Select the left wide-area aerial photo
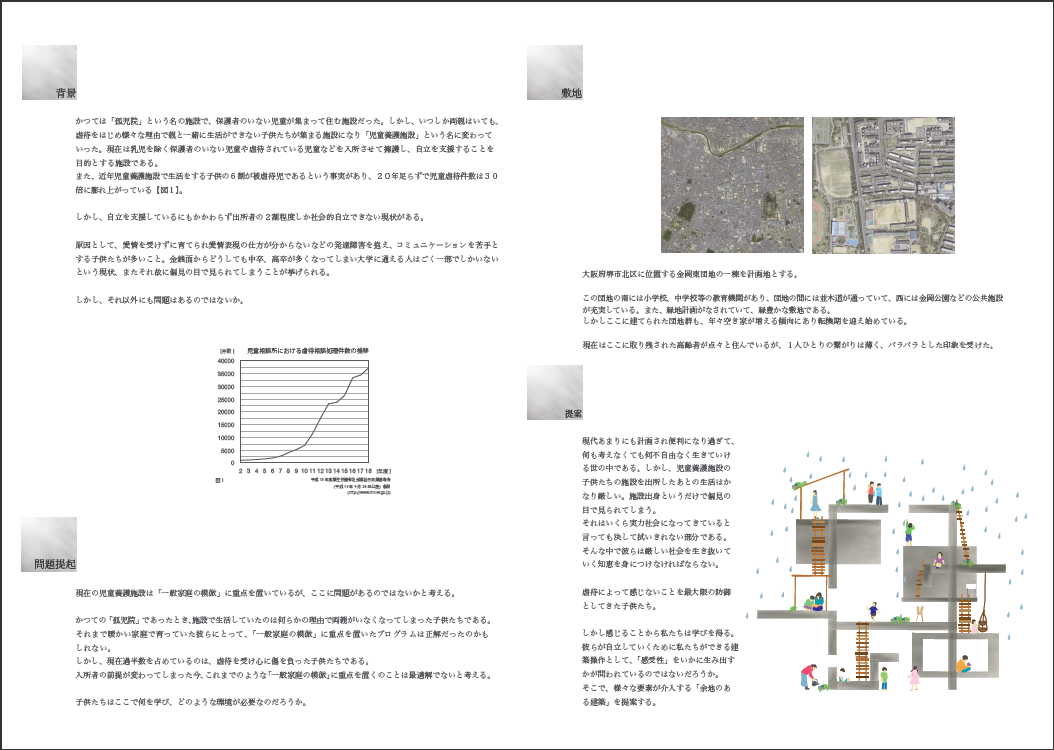1054x750 pixels. coord(730,185)
